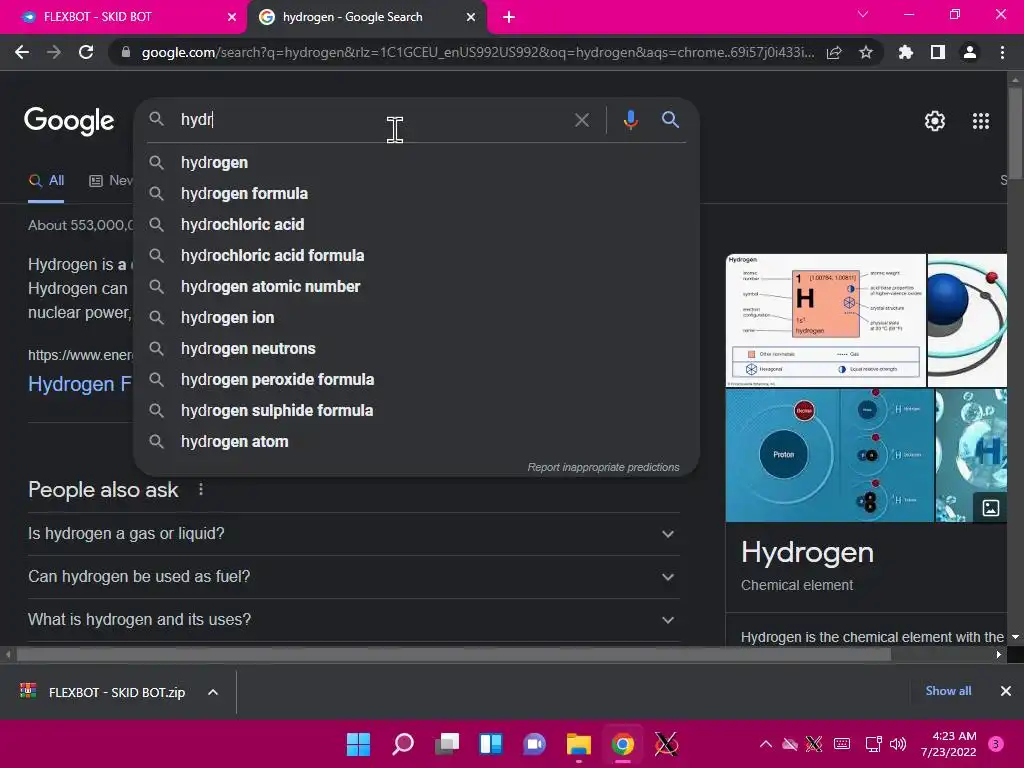Select the All results tab

pos(46,181)
